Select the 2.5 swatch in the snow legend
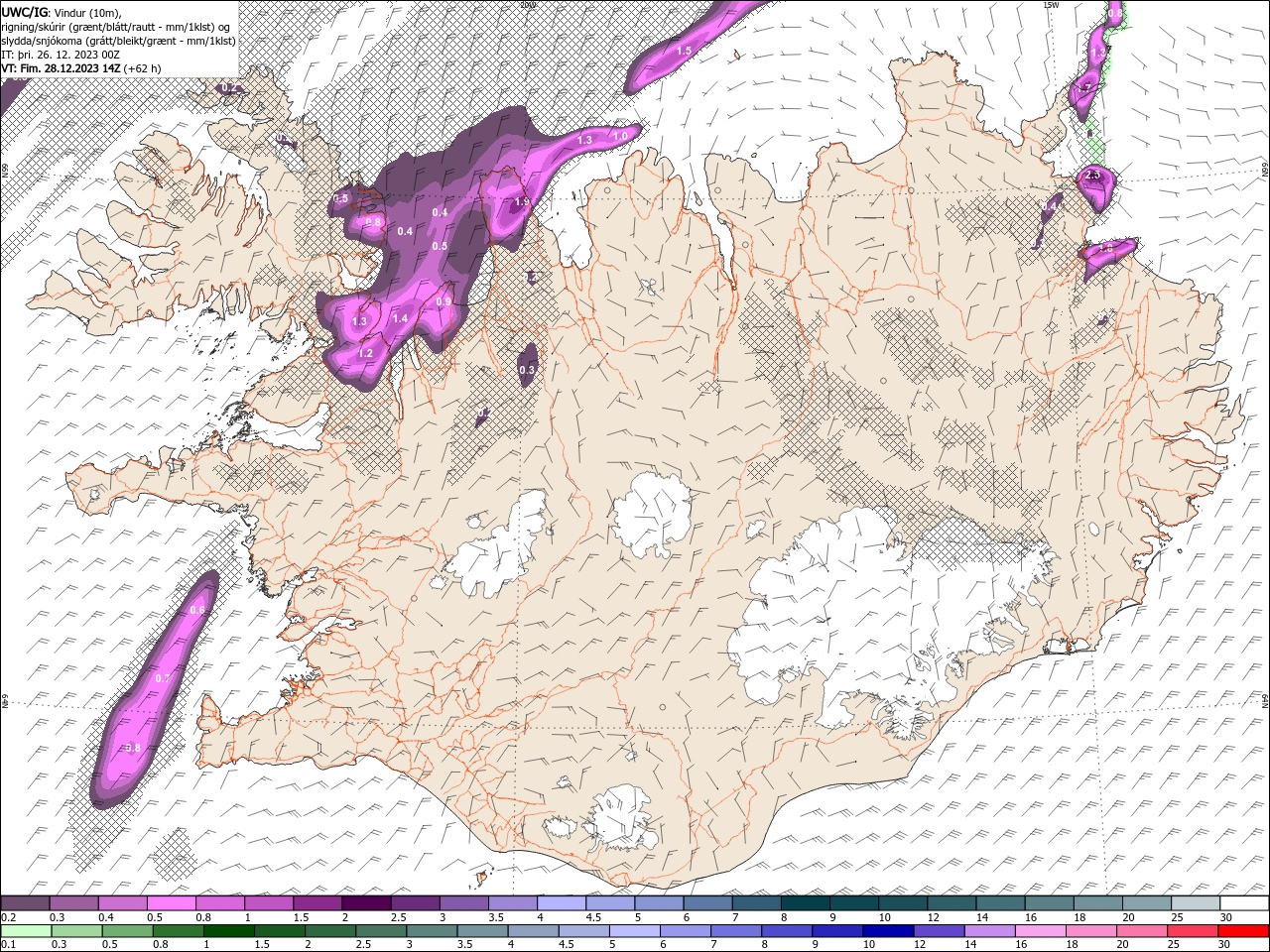1270x952 pixels. point(415,903)
